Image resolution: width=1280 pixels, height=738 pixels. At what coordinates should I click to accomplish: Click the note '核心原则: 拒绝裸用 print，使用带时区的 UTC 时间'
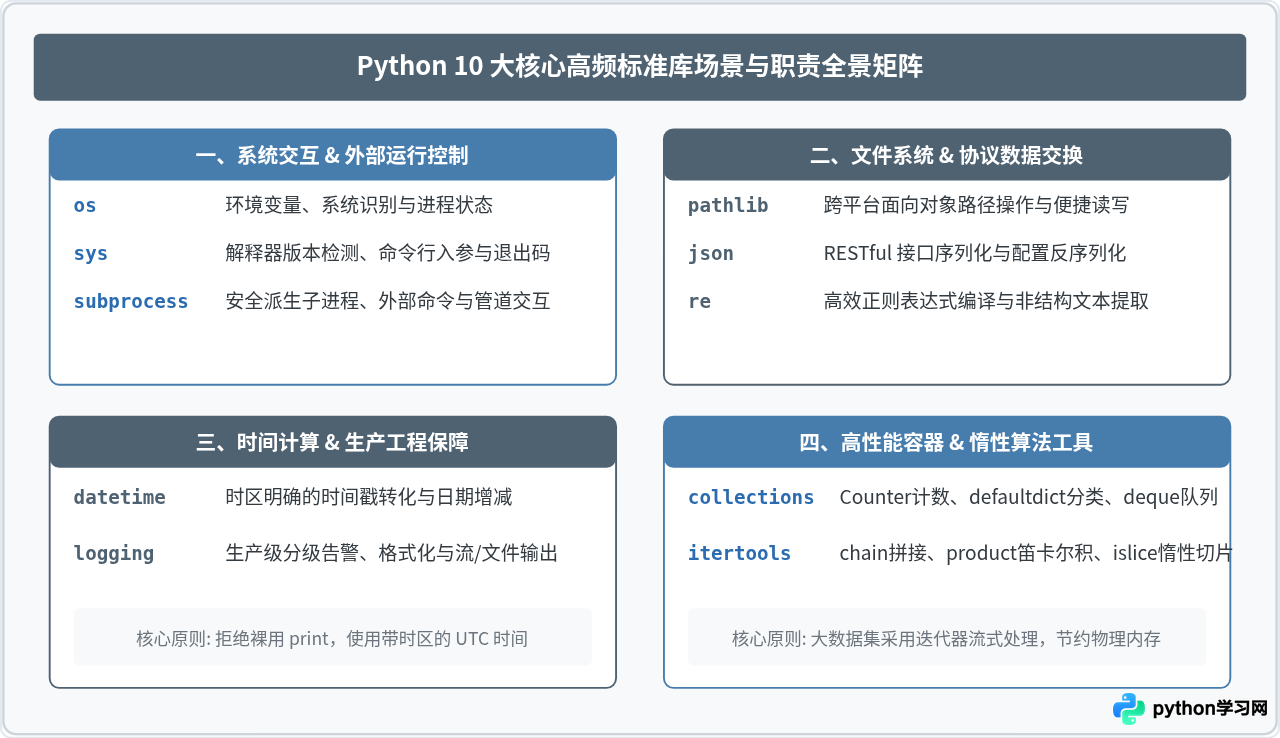(332, 638)
